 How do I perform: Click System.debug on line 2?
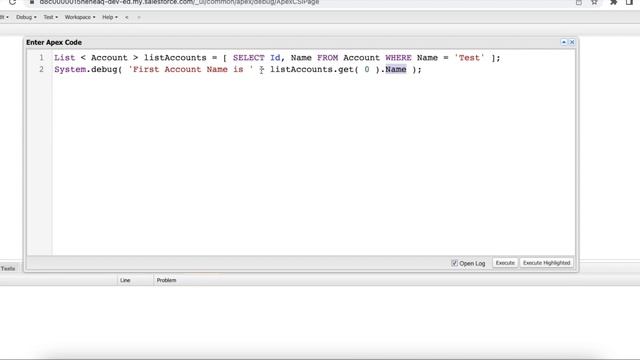(x=86, y=69)
